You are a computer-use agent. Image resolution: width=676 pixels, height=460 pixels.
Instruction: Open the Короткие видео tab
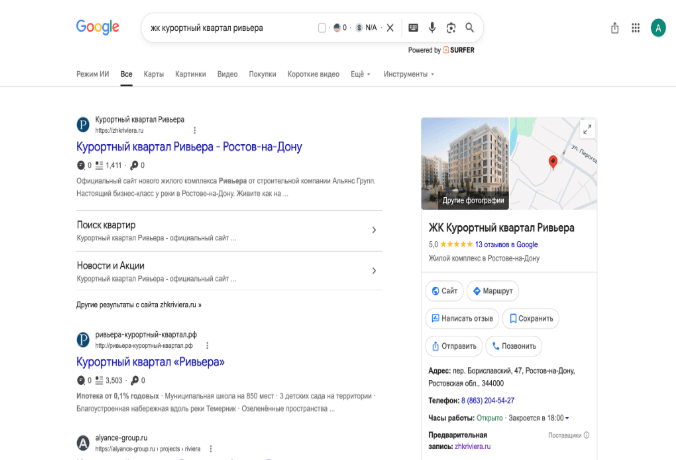tap(313, 74)
